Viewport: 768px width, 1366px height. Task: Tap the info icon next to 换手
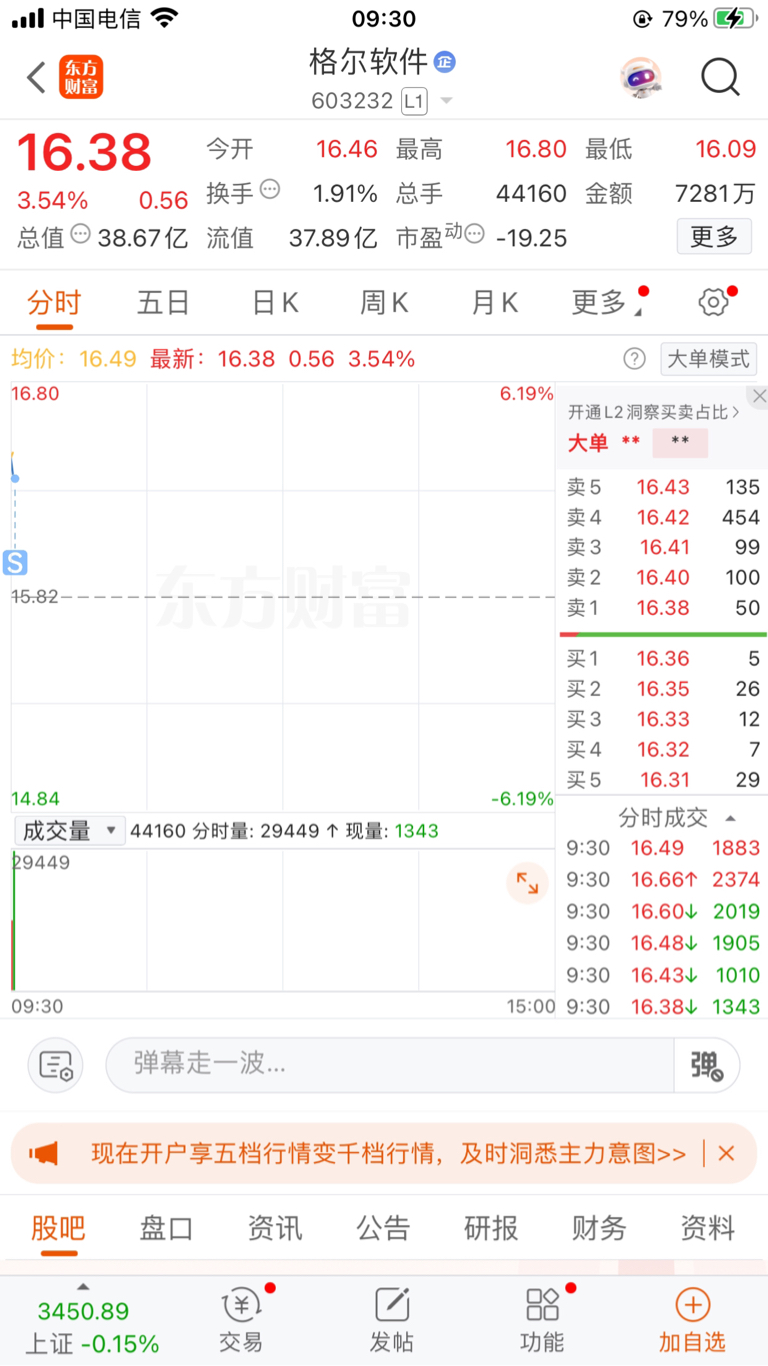coord(269,189)
